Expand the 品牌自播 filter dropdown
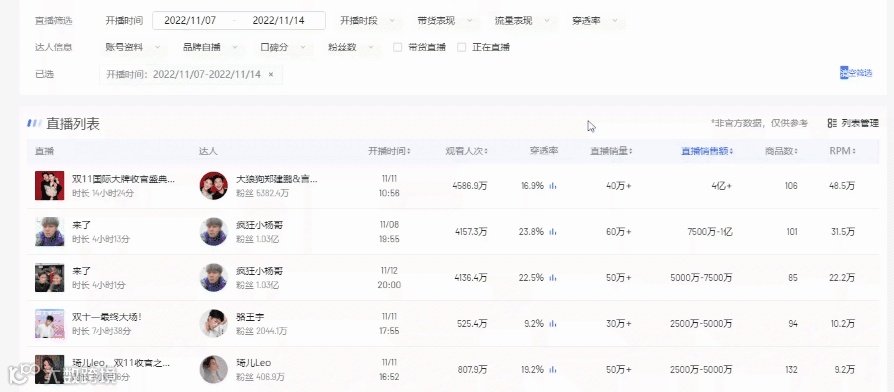Viewport: 894px width, 392px height. pyautogui.click(x=210, y=47)
